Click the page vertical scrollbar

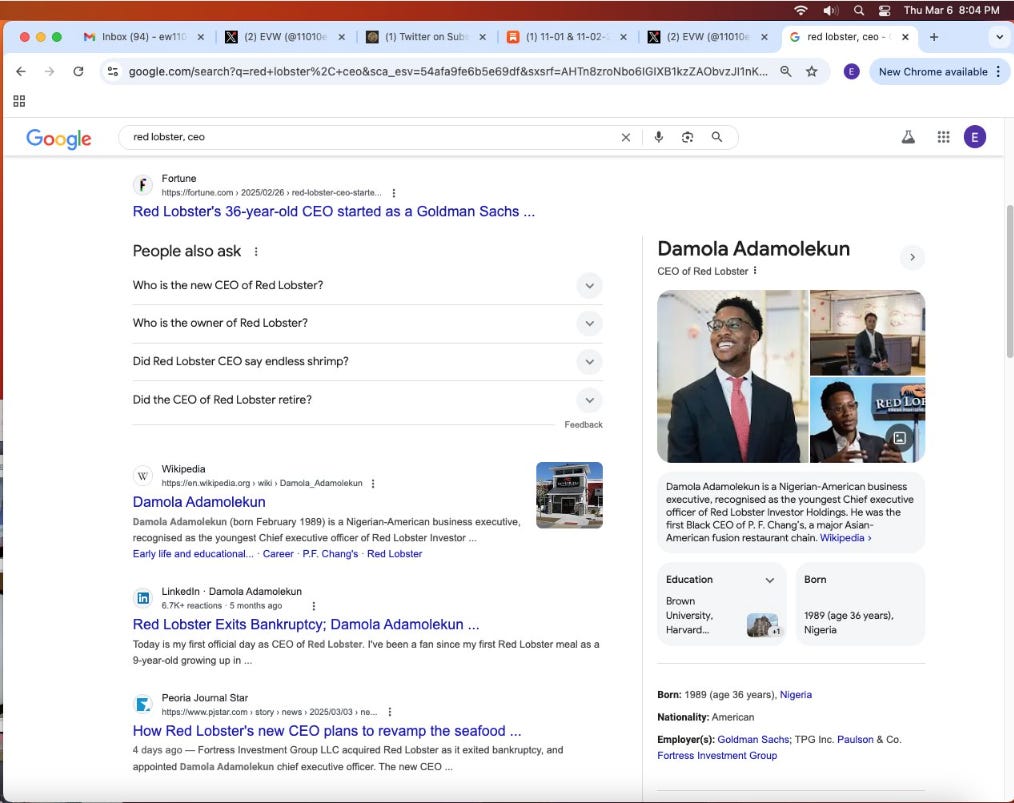click(x=1009, y=281)
